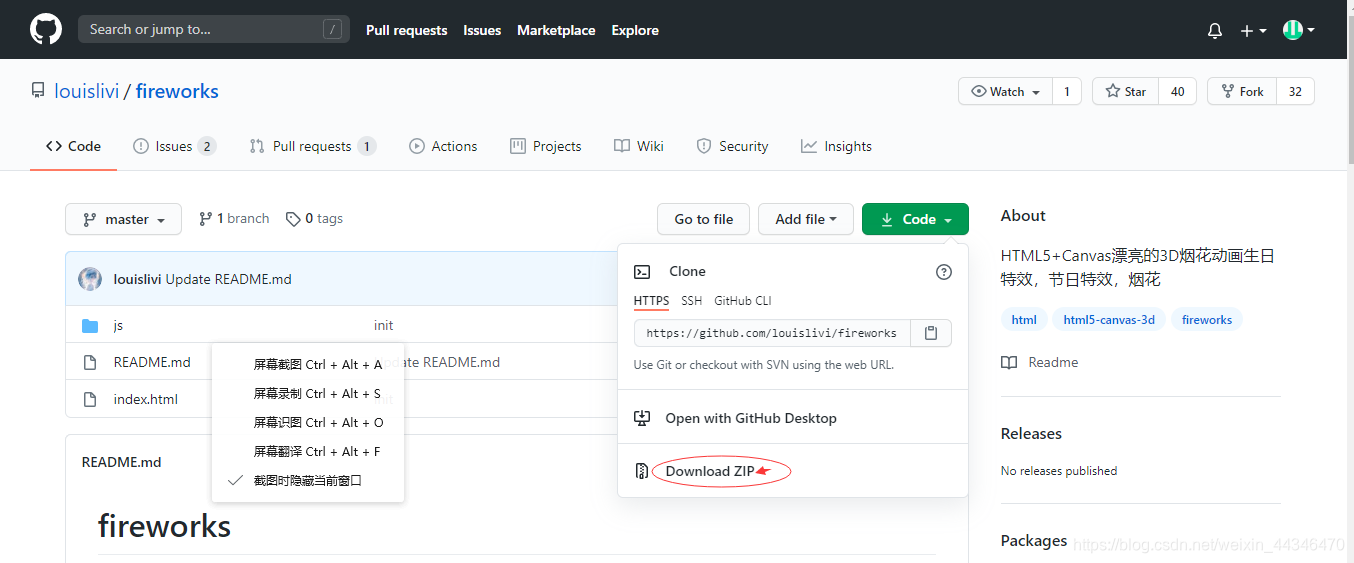Switch to the Insights tab
This screenshot has width=1354, height=563.
pyautogui.click(x=836, y=146)
